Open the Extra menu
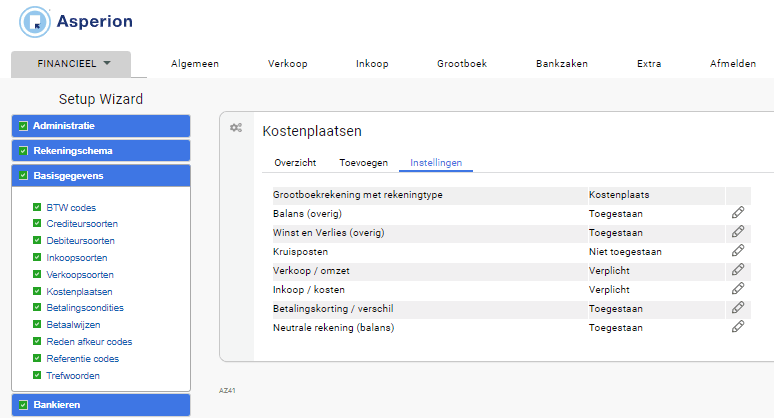 (649, 64)
